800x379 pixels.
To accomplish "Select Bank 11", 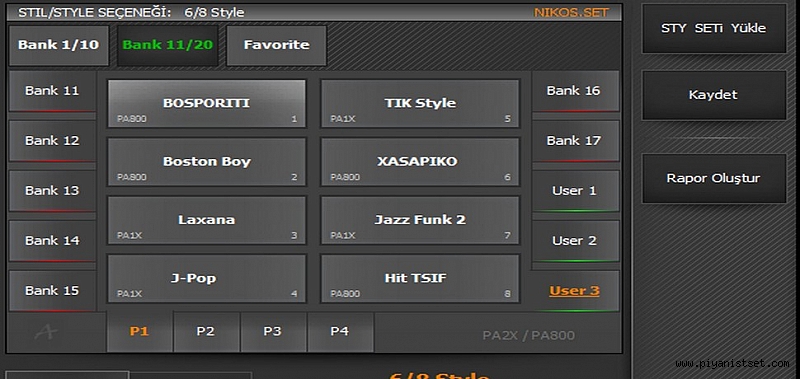I will (x=52, y=91).
